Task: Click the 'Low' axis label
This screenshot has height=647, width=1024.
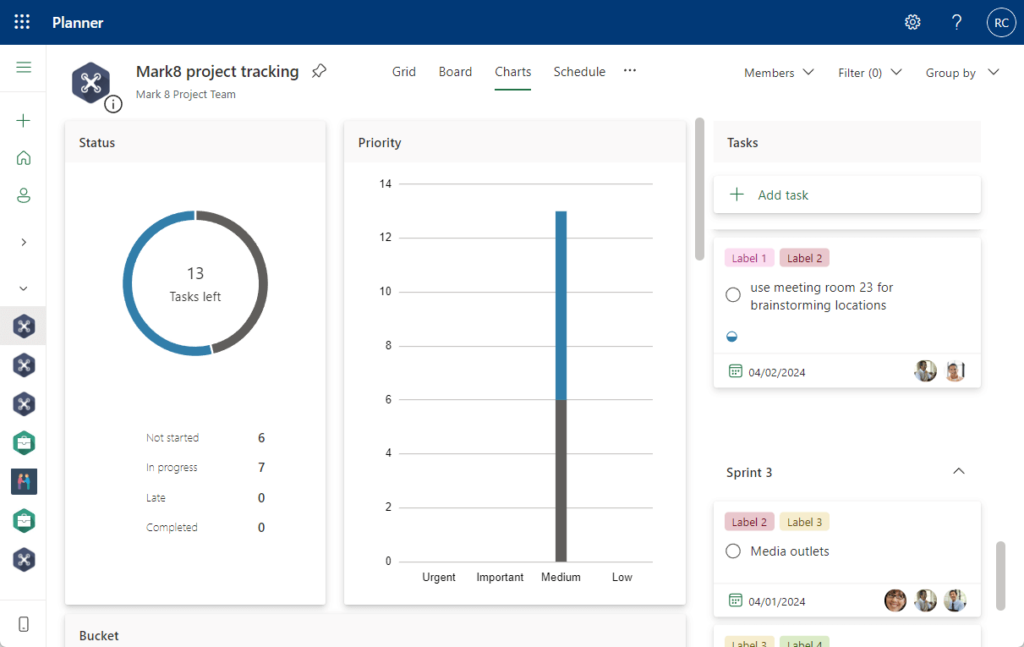Action: click(x=622, y=577)
